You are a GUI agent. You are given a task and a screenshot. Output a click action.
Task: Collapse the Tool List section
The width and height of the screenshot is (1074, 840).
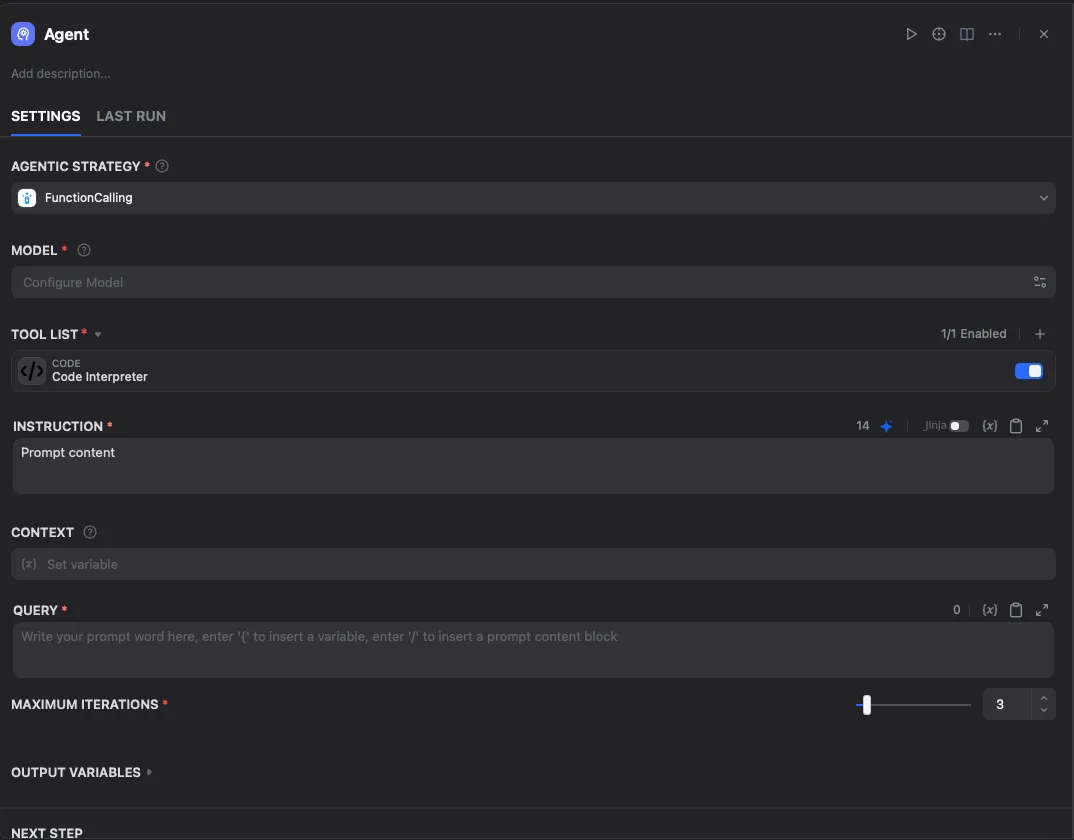pos(97,334)
